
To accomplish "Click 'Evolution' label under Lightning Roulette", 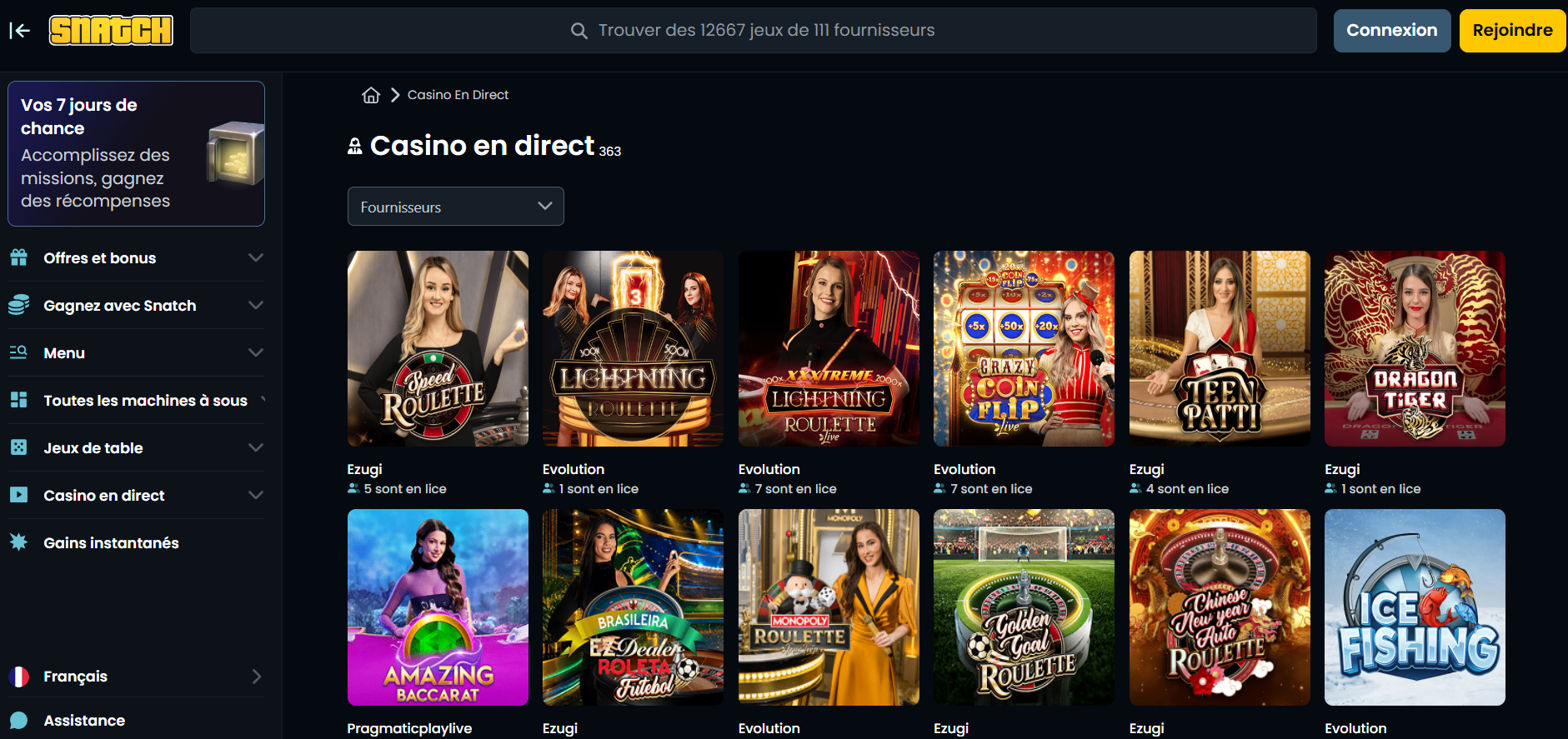I will point(574,469).
